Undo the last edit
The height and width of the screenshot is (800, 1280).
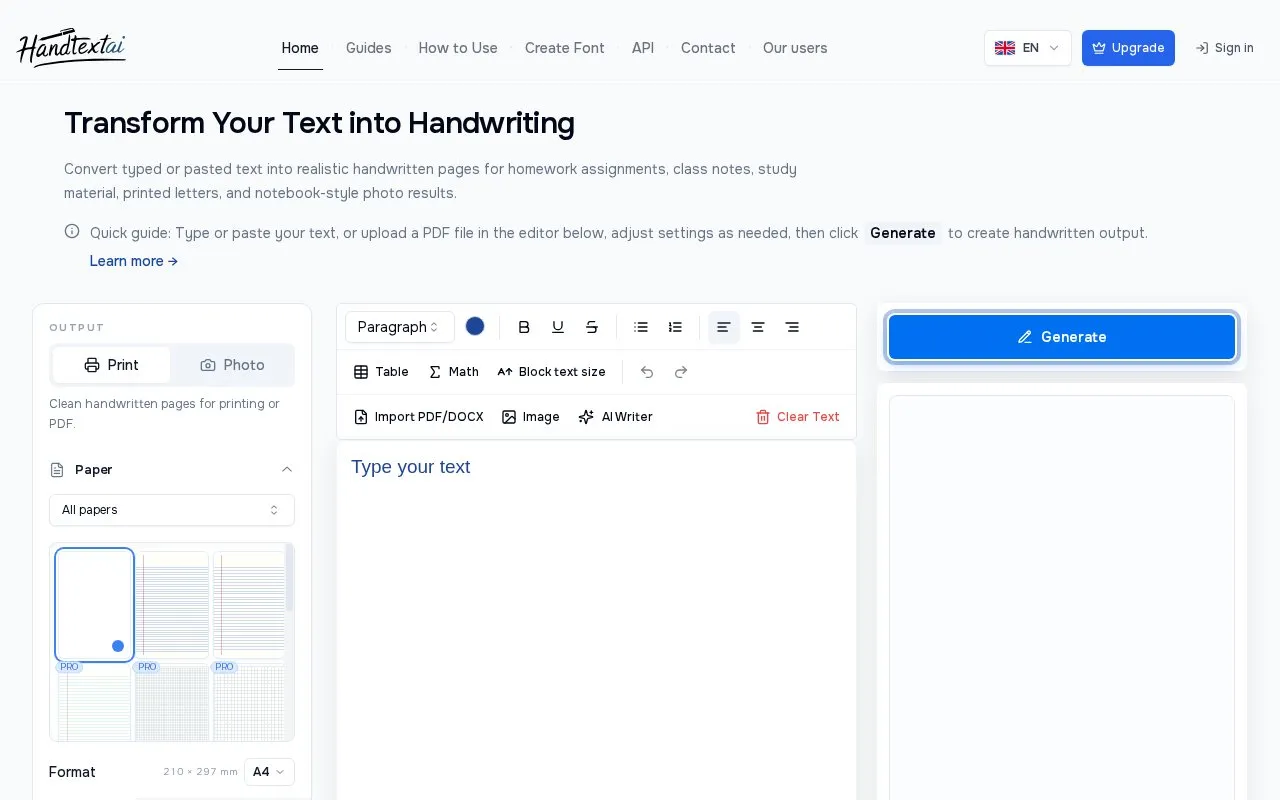click(647, 372)
